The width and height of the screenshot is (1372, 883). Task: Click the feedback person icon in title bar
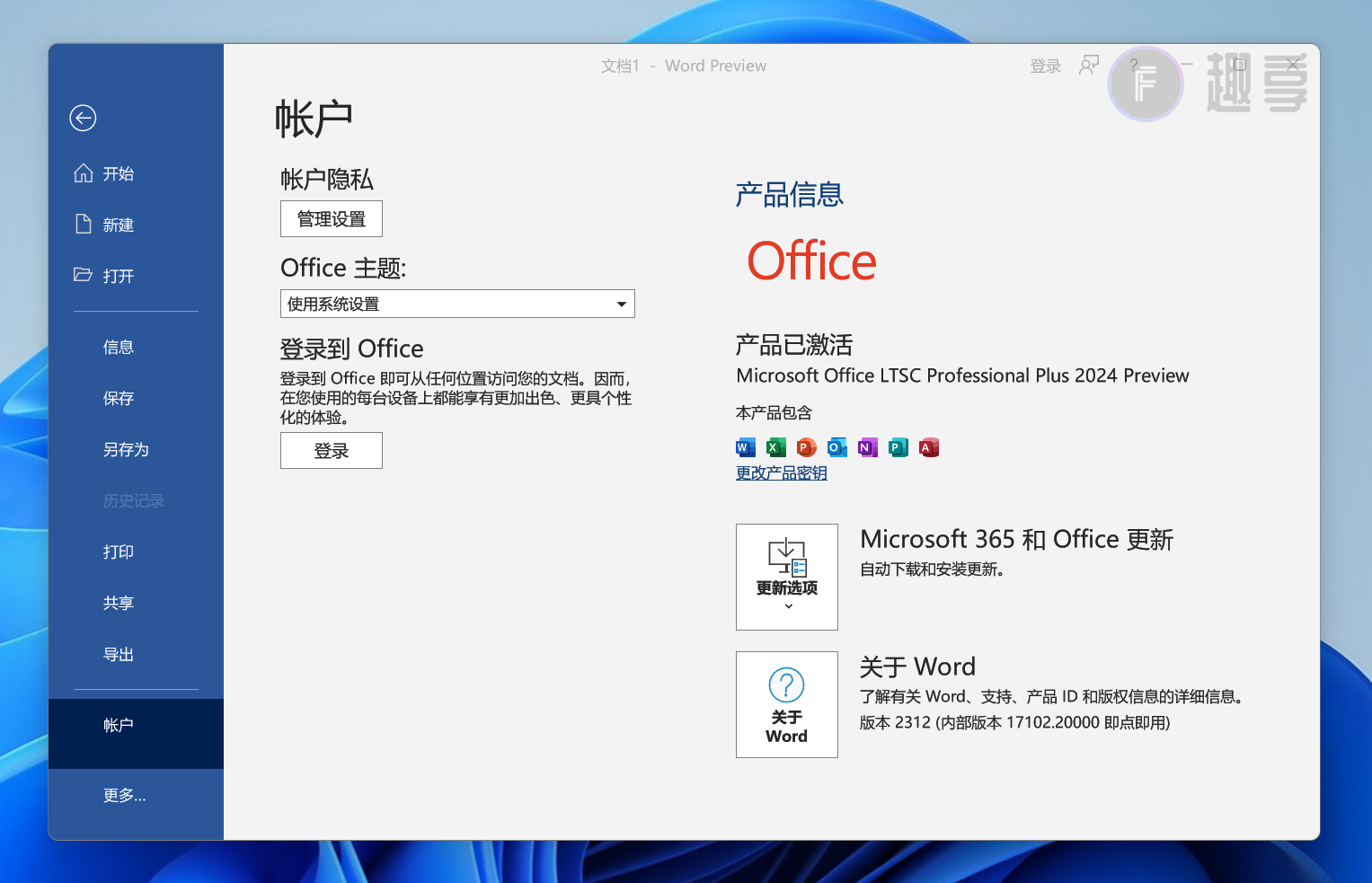[1089, 66]
